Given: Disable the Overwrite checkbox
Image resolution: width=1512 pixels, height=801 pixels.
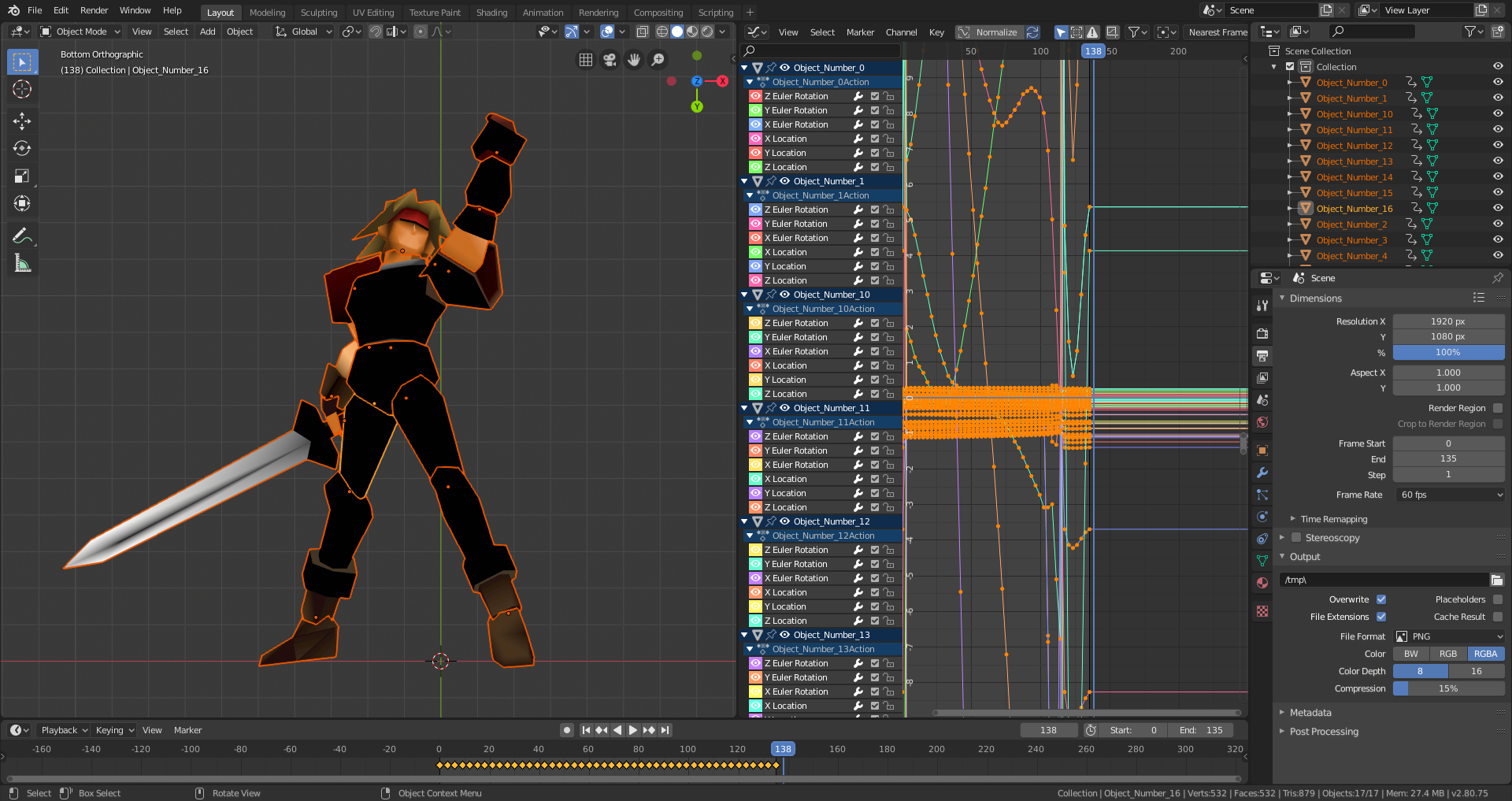Looking at the screenshot, I should (x=1381, y=599).
